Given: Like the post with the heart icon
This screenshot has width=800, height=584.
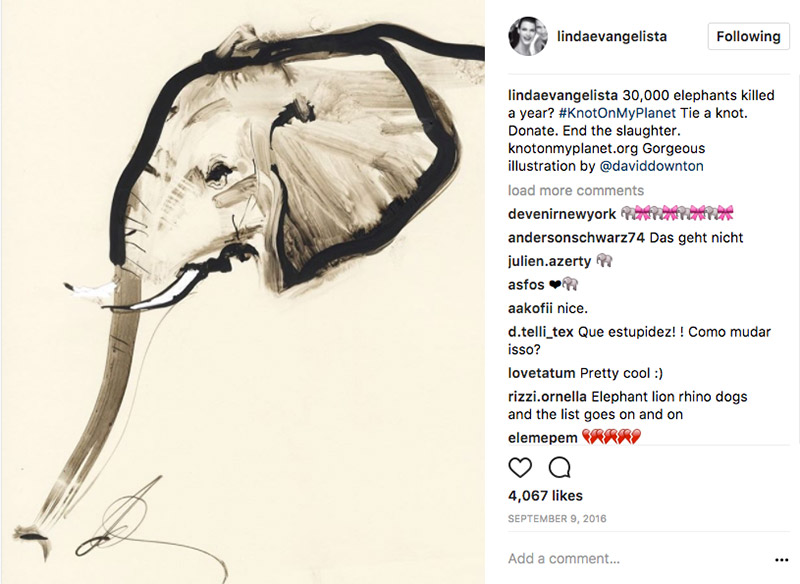Looking at the screenshot, I should pyautogui.click(x=520, y=467).
